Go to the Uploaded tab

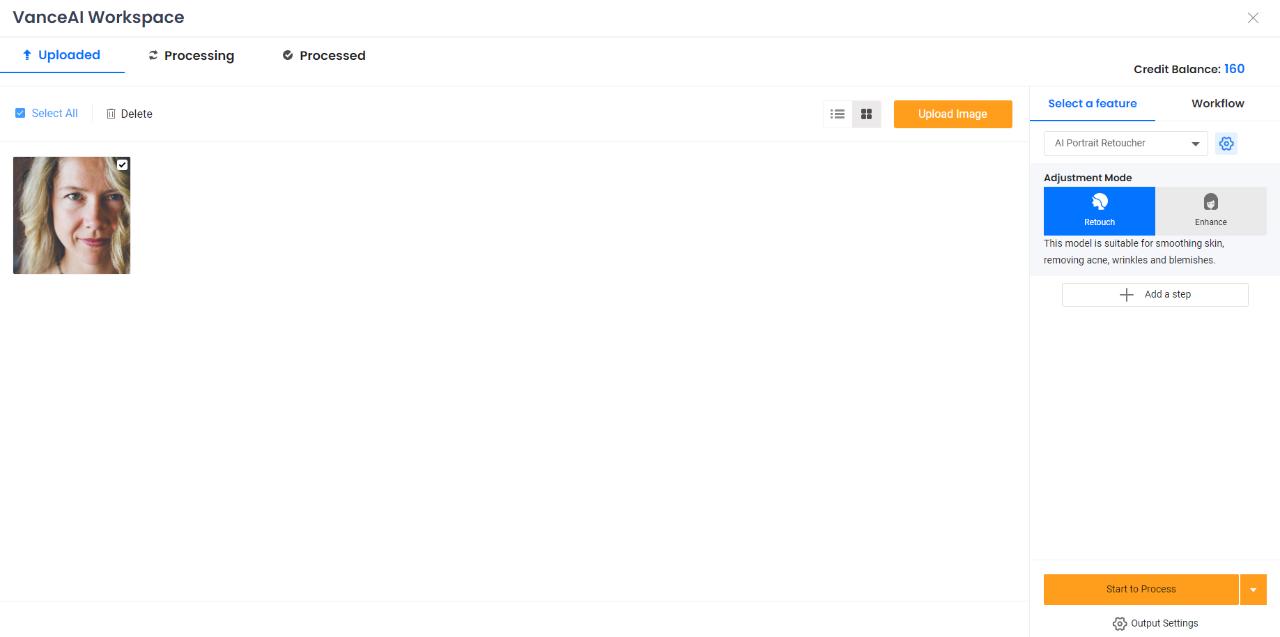coord(61,55)
